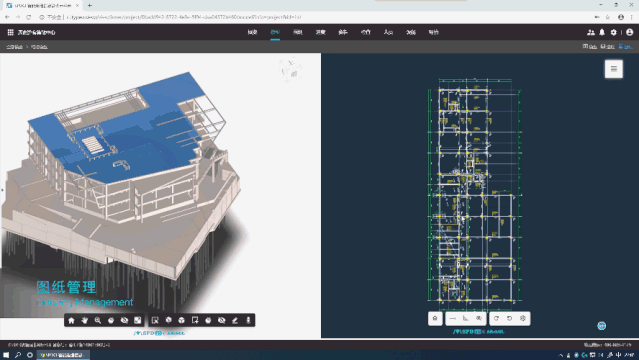Activate the zoom magnifier in 3D toolbar
The width and height of the screenshot is (639, 360).
click(98, 320)
